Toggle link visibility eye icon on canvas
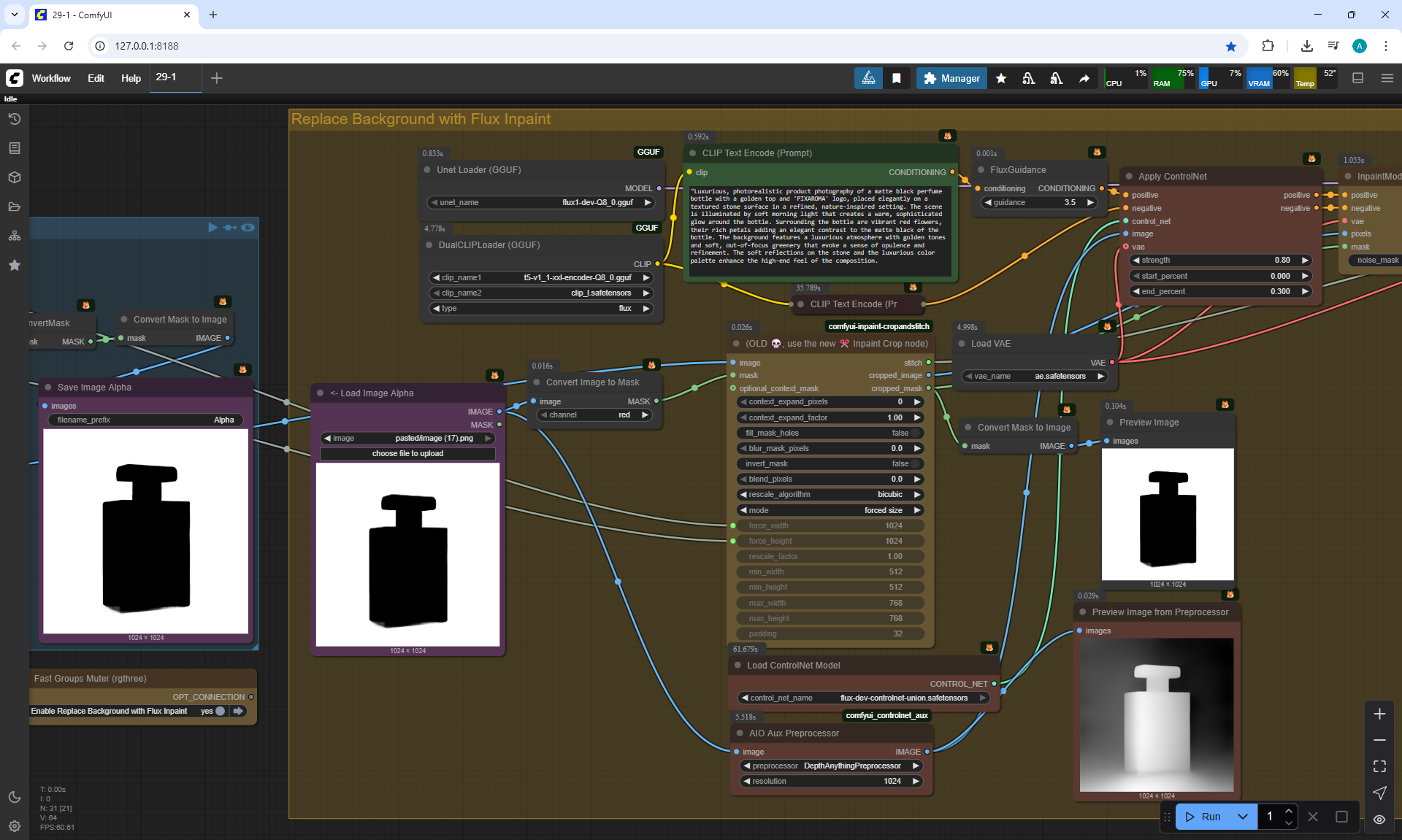 coord(1379,820)
